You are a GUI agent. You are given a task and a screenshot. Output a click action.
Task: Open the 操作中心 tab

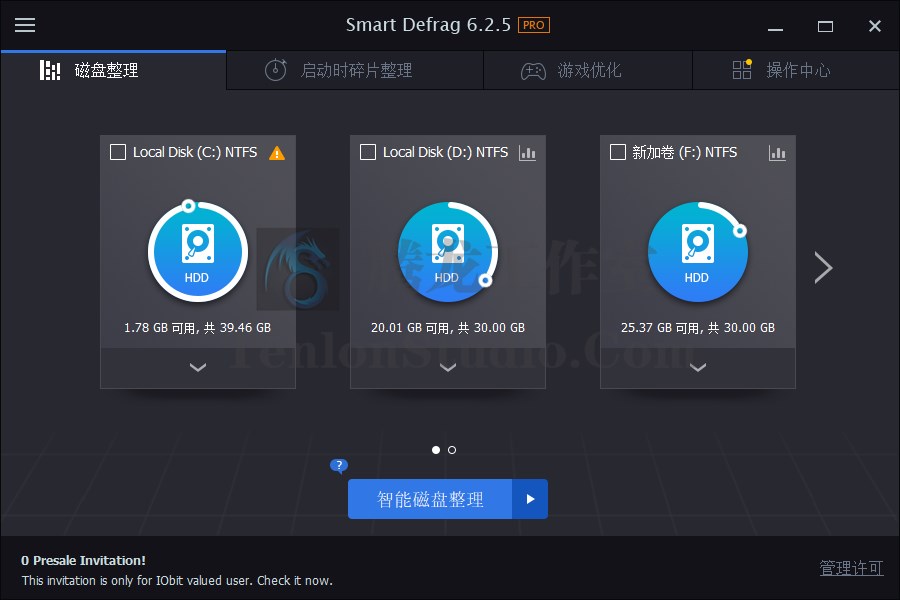pyautogui.click(x=796, y=70)
